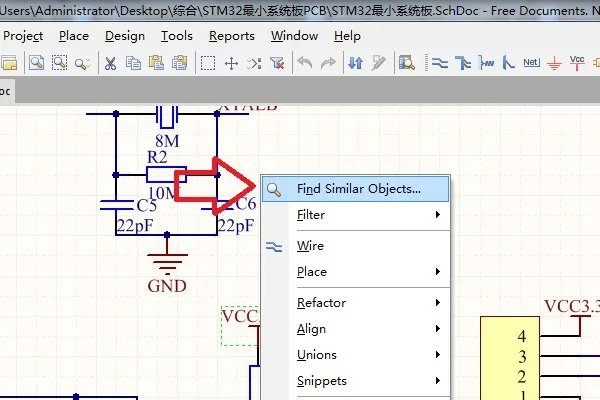
Task: Click the Print Preview toolbar icon
Action: point(36,63)
